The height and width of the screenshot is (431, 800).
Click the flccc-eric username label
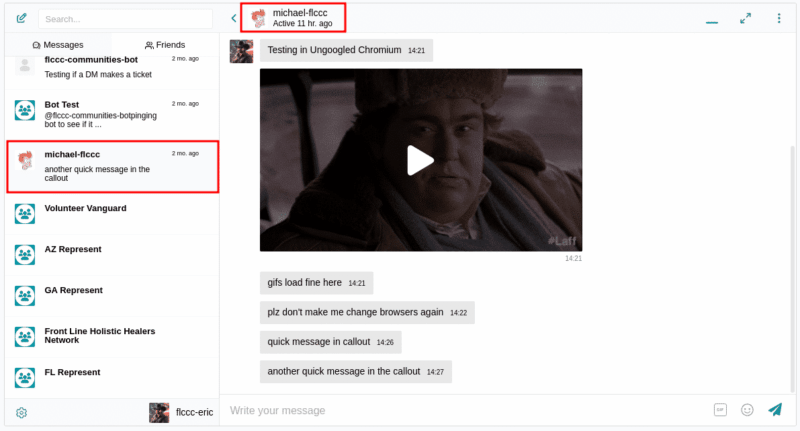[194, 412]
